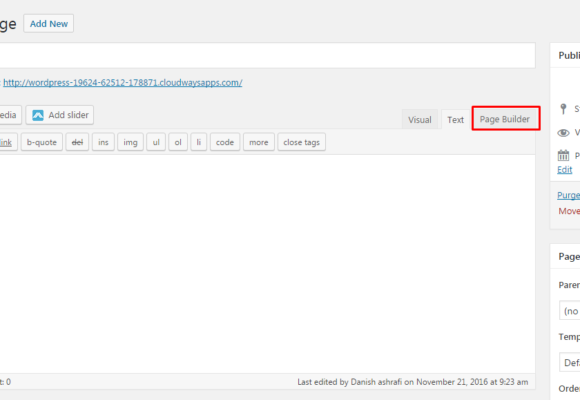The height and width of the screenshot is (400, 580).
Task: Click the ins quicktag button
Action: (103, 142)
